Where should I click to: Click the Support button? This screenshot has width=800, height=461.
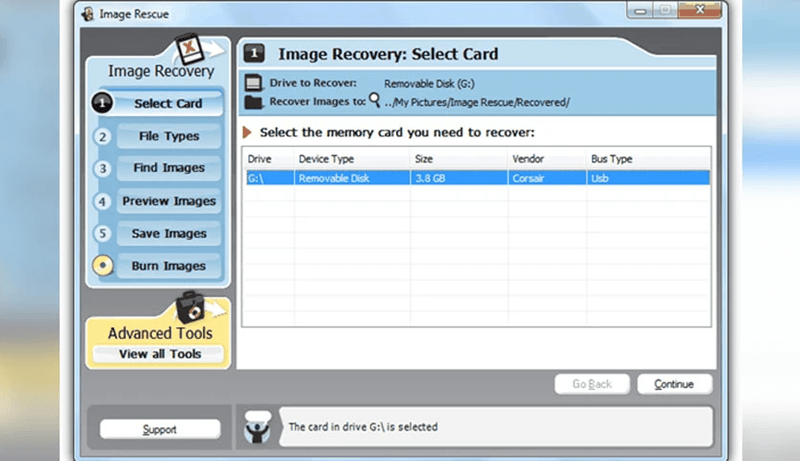160,429
